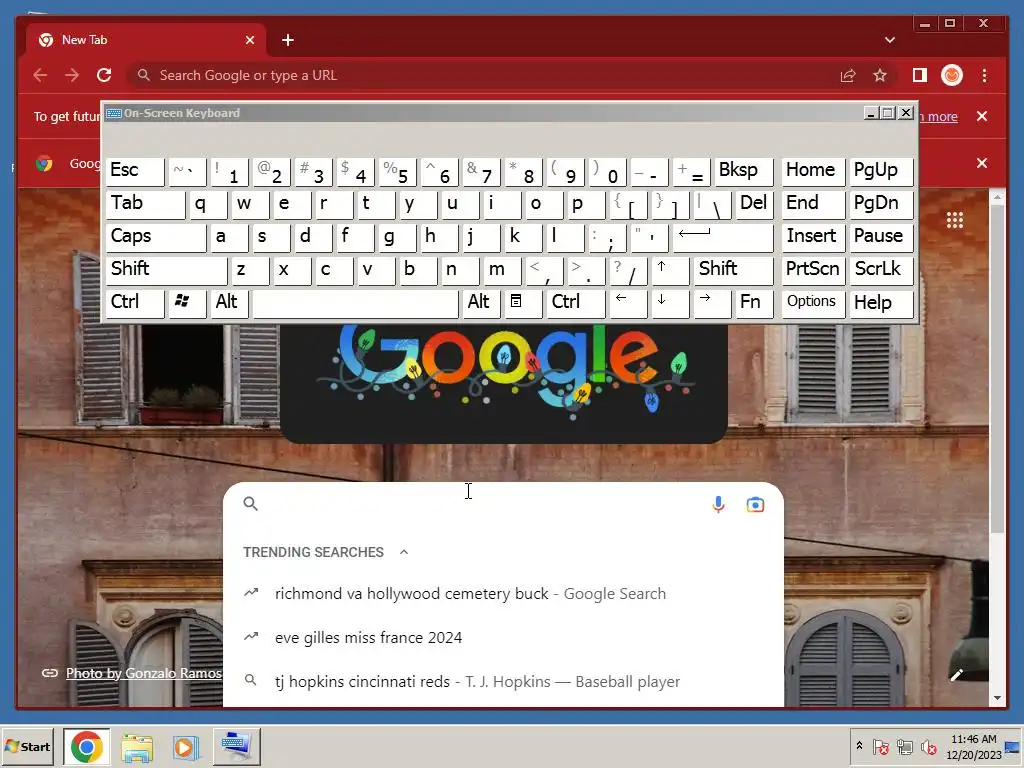Open Chrome from the taskbar

click(86, 746)
